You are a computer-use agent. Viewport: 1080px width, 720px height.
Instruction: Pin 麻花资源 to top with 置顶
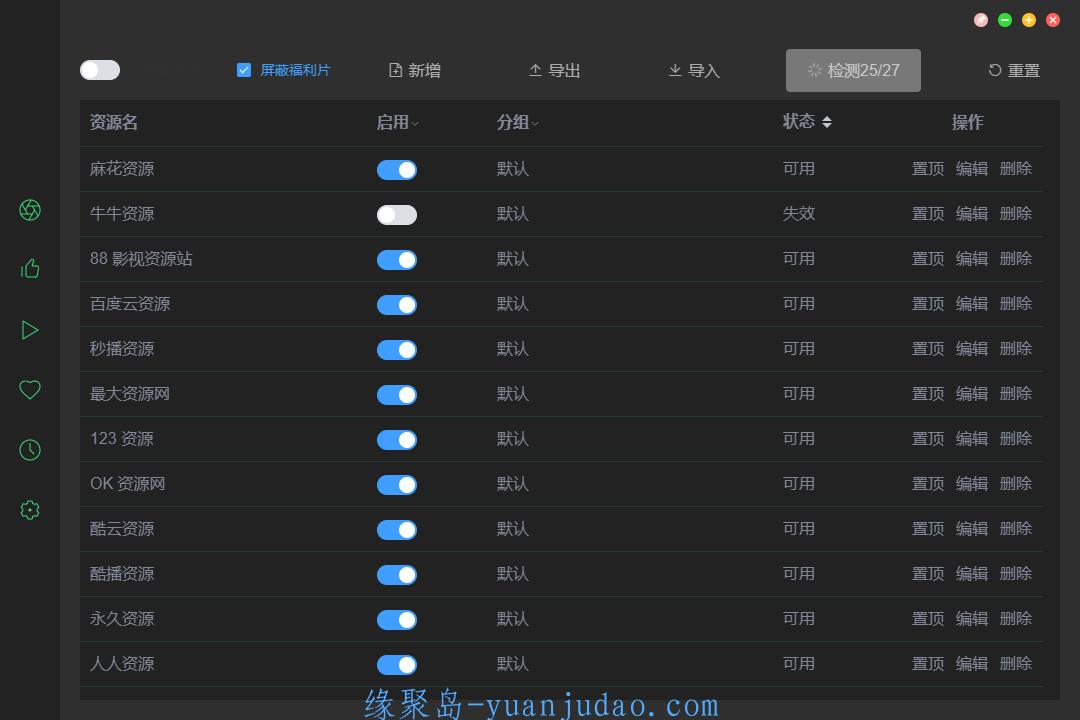(928, 169)
